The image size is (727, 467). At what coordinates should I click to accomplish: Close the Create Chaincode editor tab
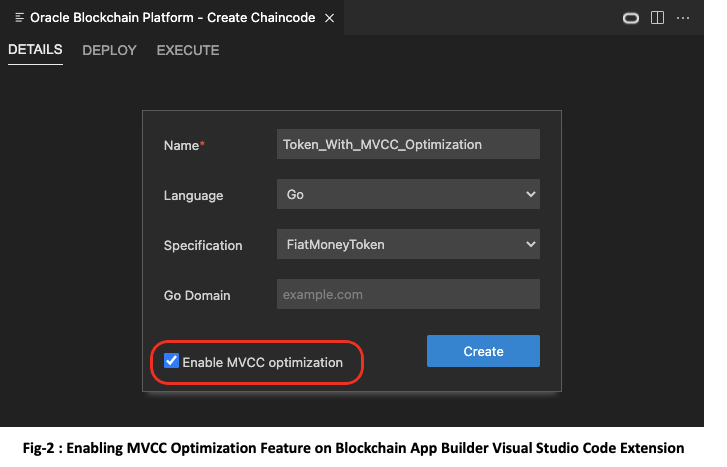tap(331, 18)
